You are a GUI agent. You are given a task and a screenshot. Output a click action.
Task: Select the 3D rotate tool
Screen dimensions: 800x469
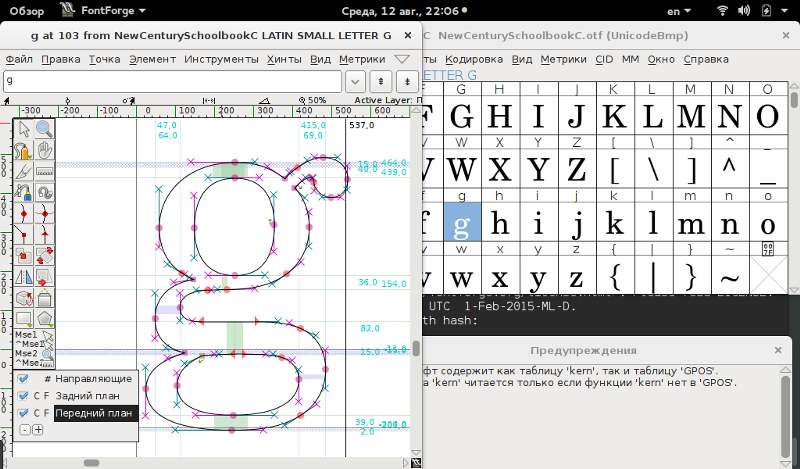[x=23, y=298]
